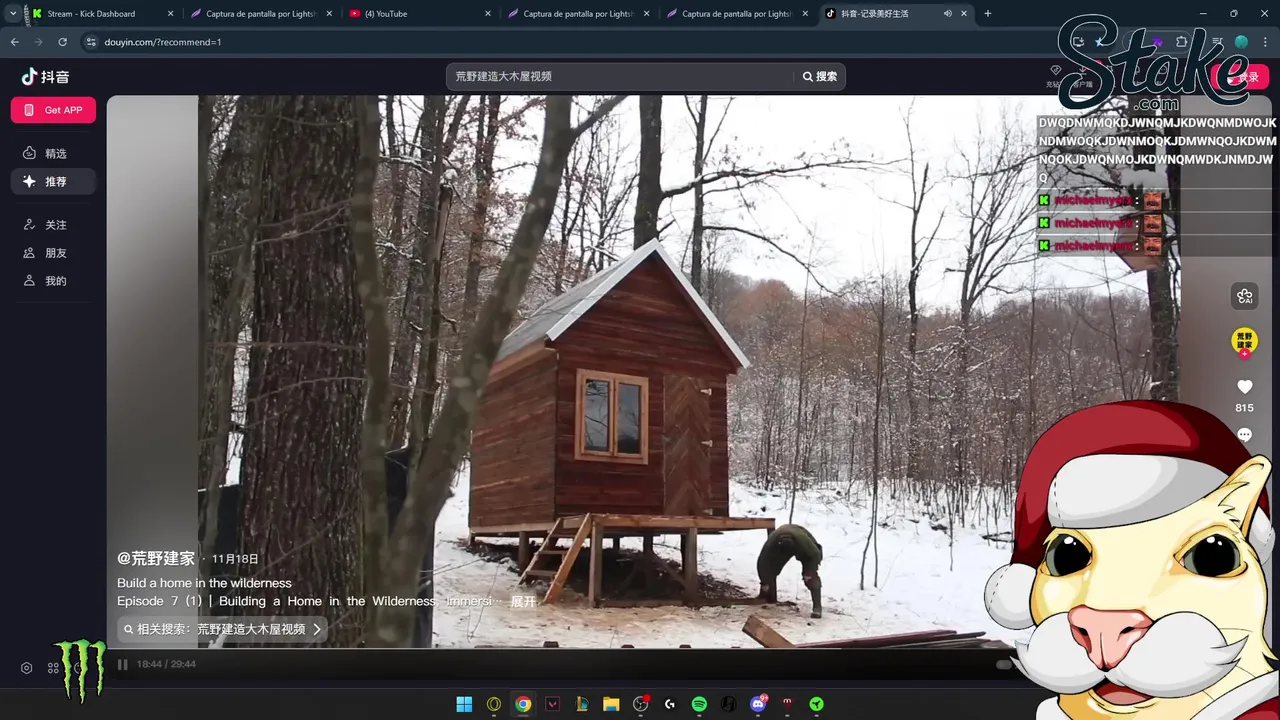This screenshot has width=1280, height=720.
Task: Open the 我的 profile page
Action: pyautogui.click(x=53, y=281)
